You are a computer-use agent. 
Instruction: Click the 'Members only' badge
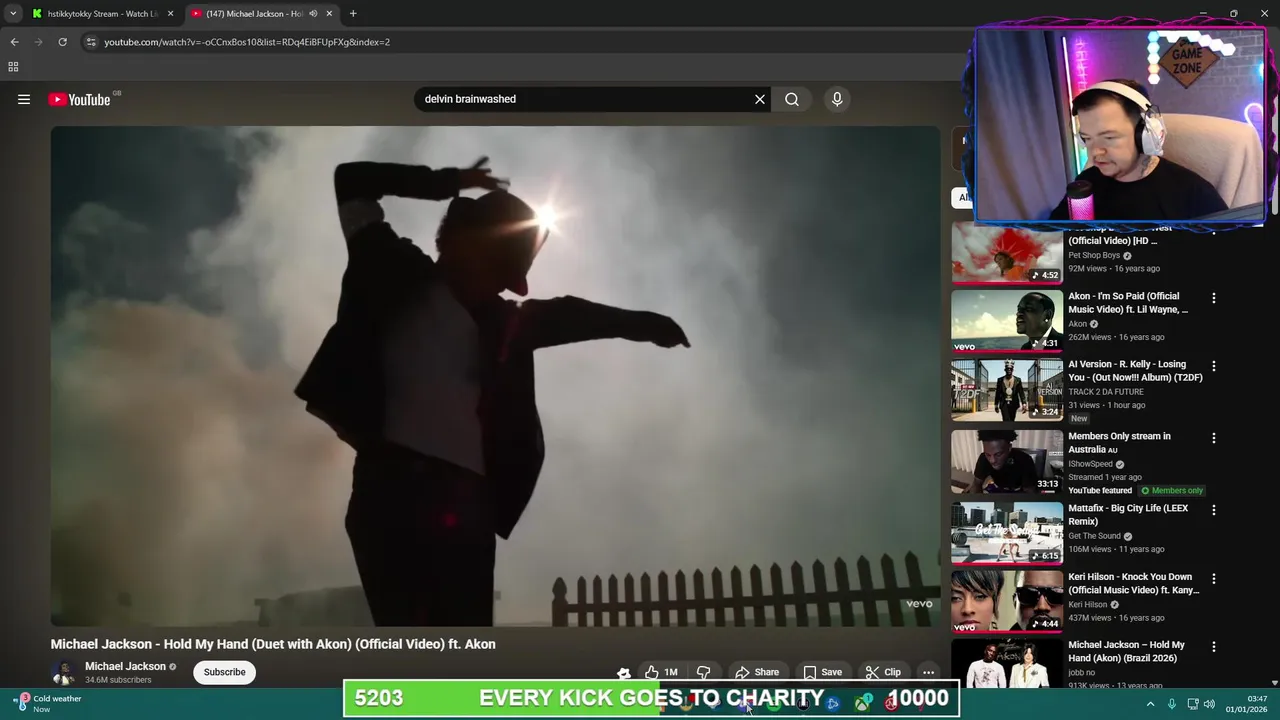[1172, 491]
